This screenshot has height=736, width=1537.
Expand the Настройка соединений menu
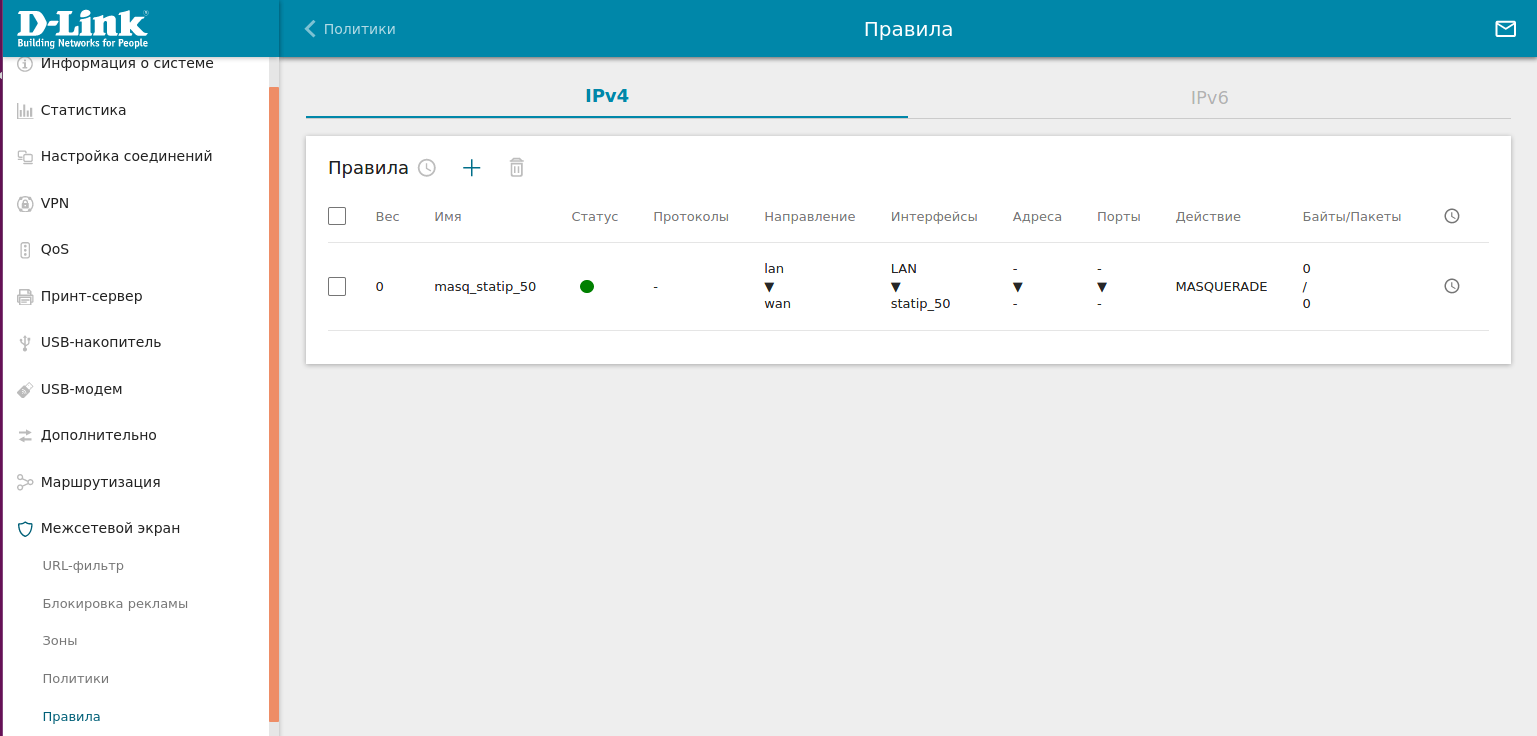click(126, 156)
